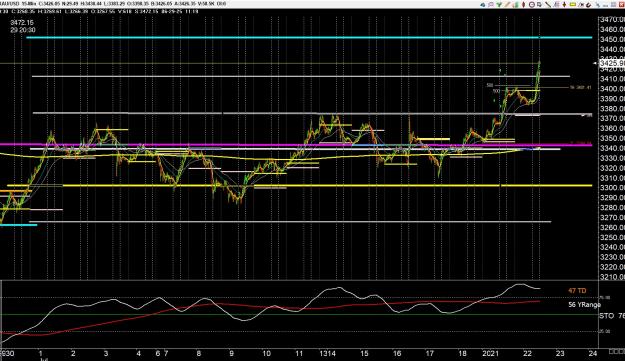
Task: Click the 3300.00 price axis label
Action: point(612,188)
